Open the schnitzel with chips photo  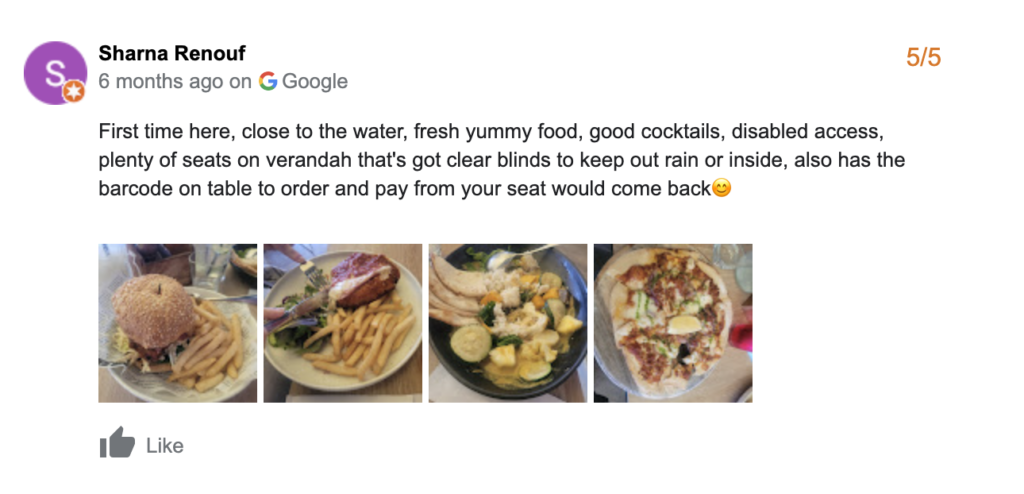coord(343,323)
